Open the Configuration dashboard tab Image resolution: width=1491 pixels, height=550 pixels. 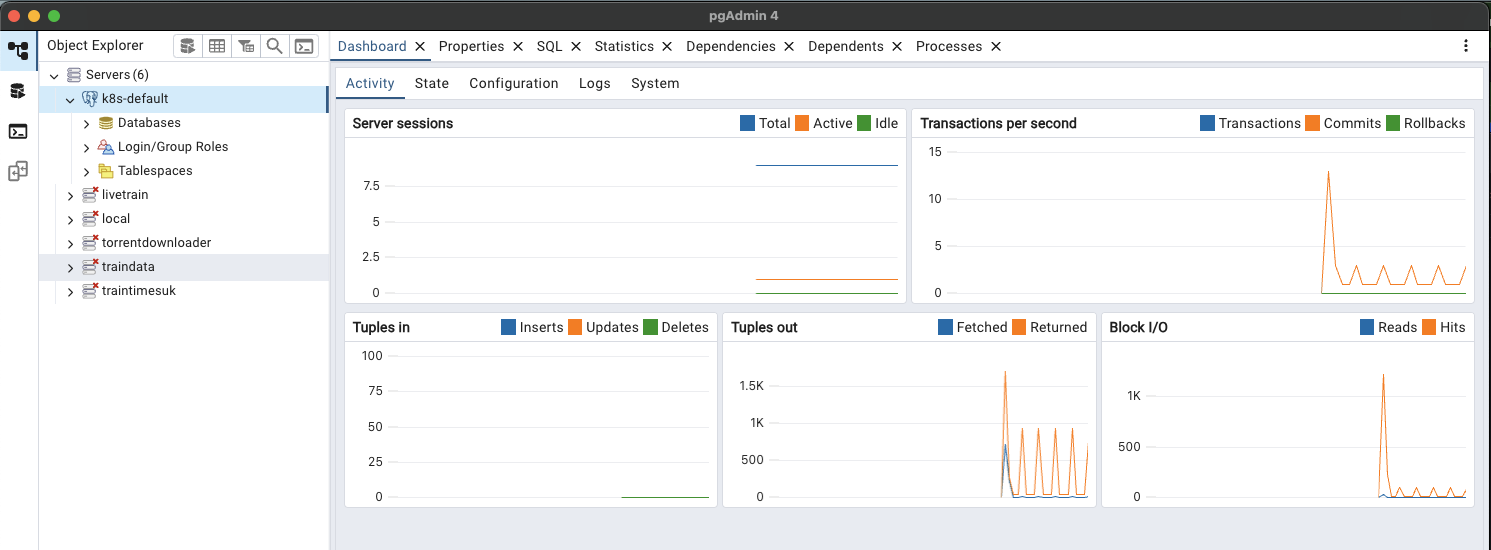coord(513,83)
